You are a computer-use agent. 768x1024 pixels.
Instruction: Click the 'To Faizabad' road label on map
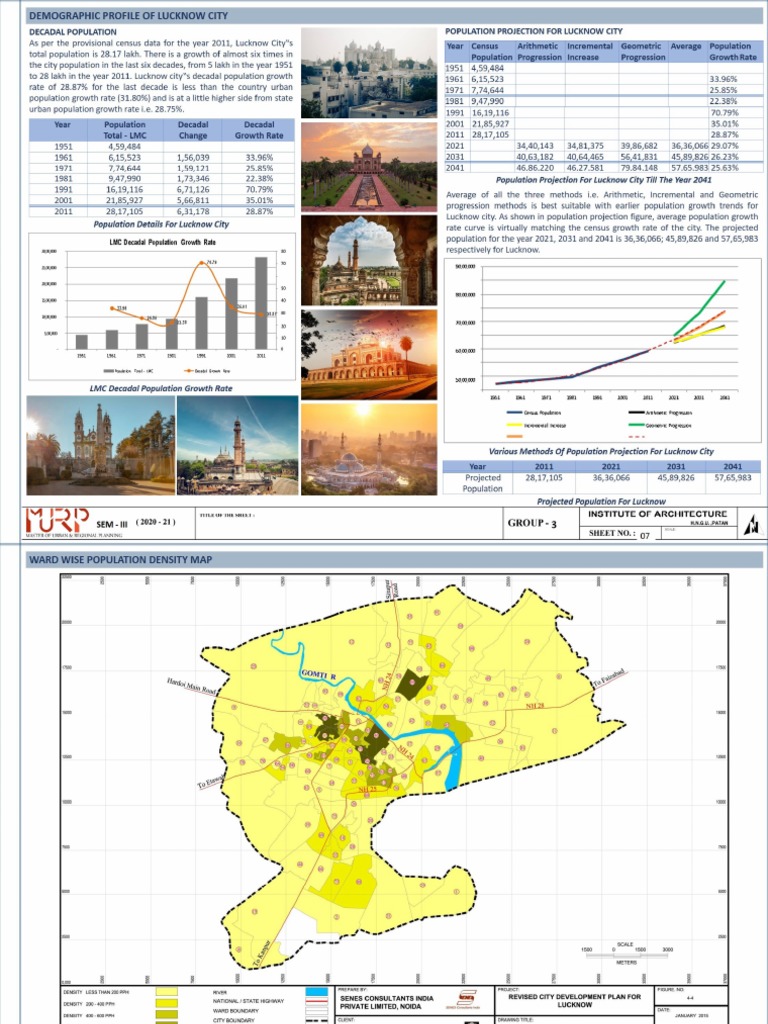coord(609,677)
